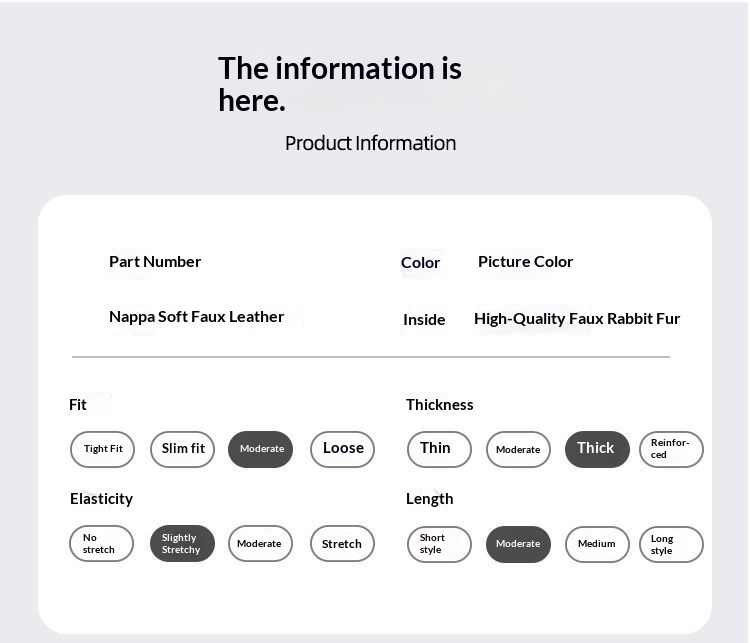Screen dimensions: 750x643
Task: Pick the Loose fit option
Action: pyautogui.click(x=342, y=449)
